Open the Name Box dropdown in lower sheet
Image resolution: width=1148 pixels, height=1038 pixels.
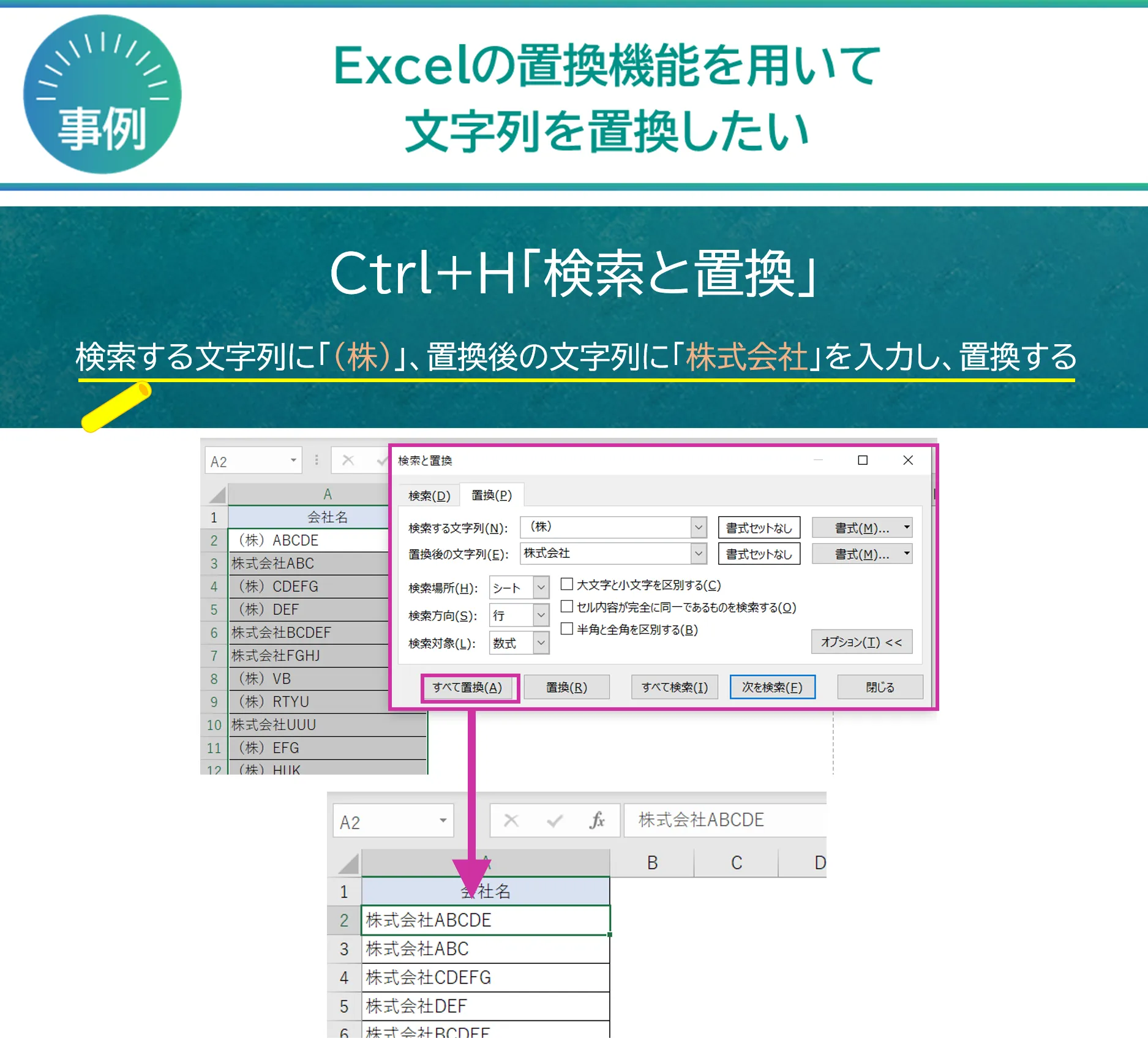tap(443, 821)
